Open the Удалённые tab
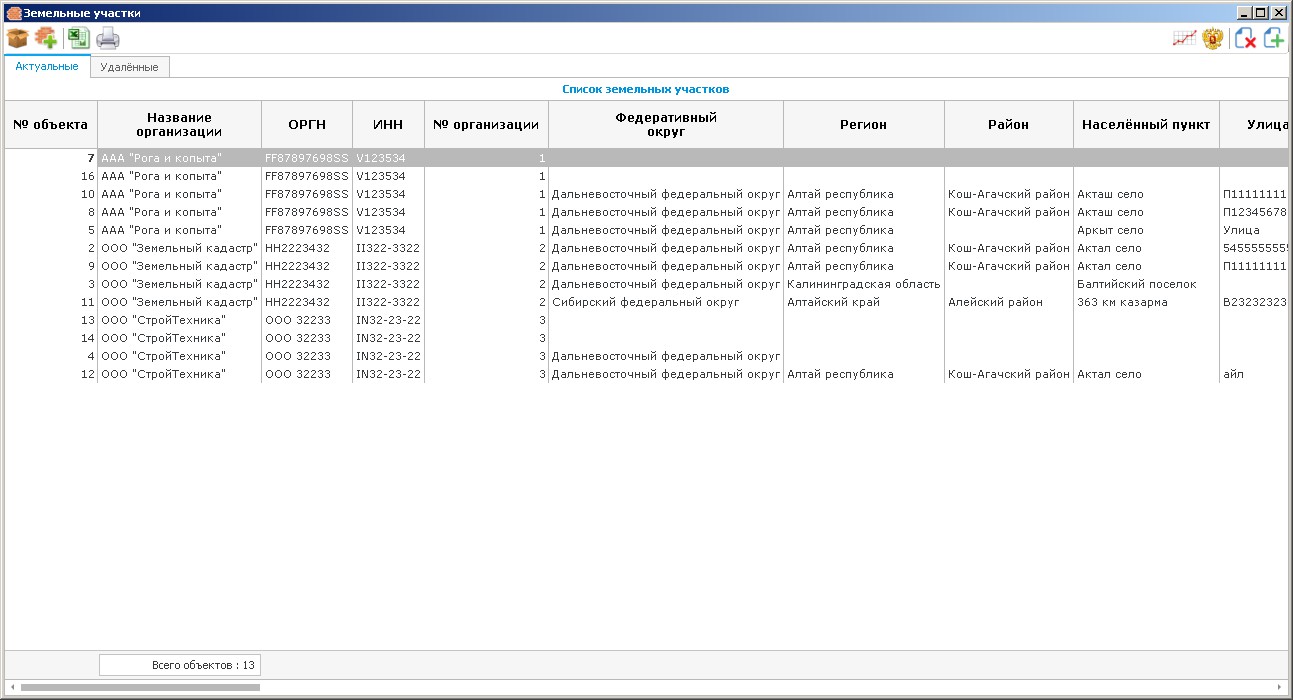Viewport: 1293px width, 700px height. tap(129, 67)
